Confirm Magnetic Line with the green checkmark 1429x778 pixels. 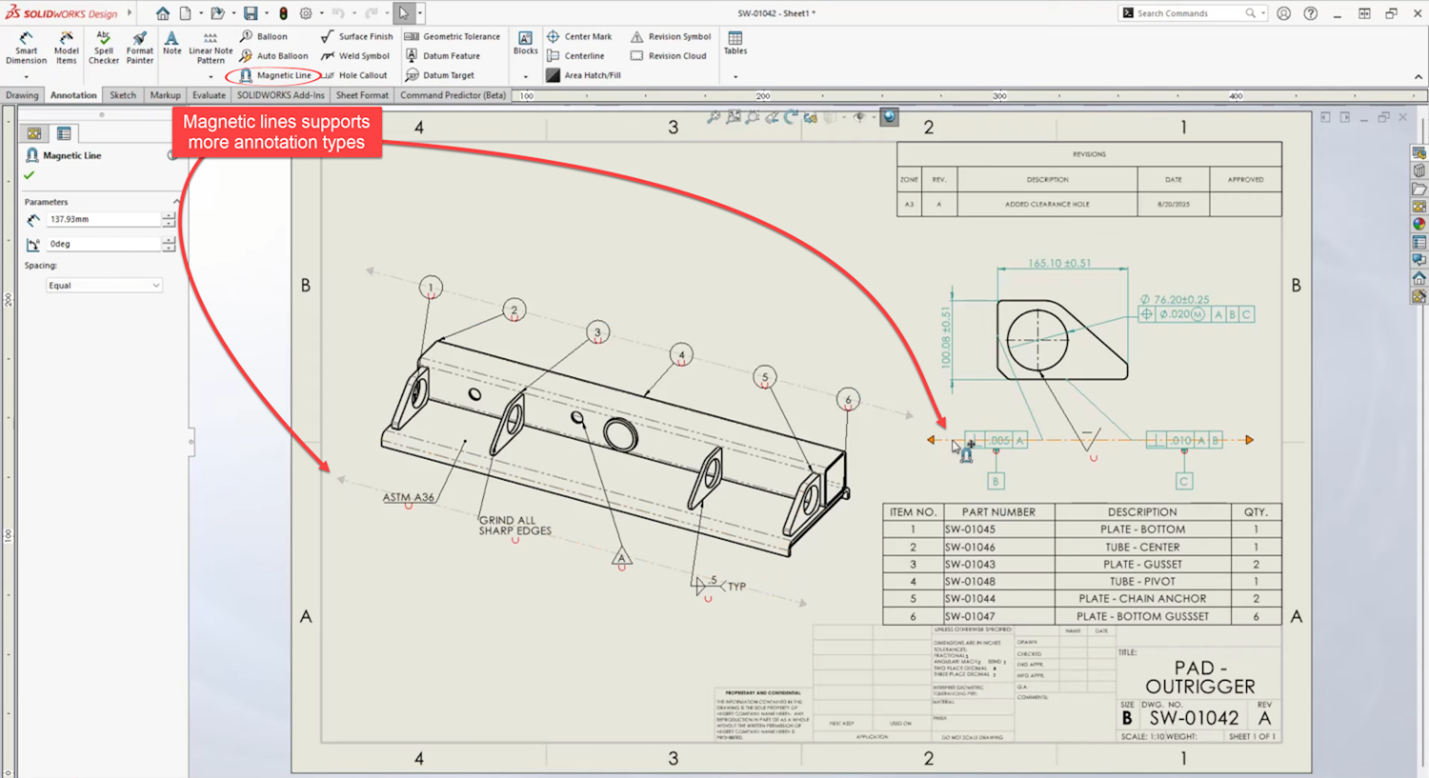click(x=29, y=175)
